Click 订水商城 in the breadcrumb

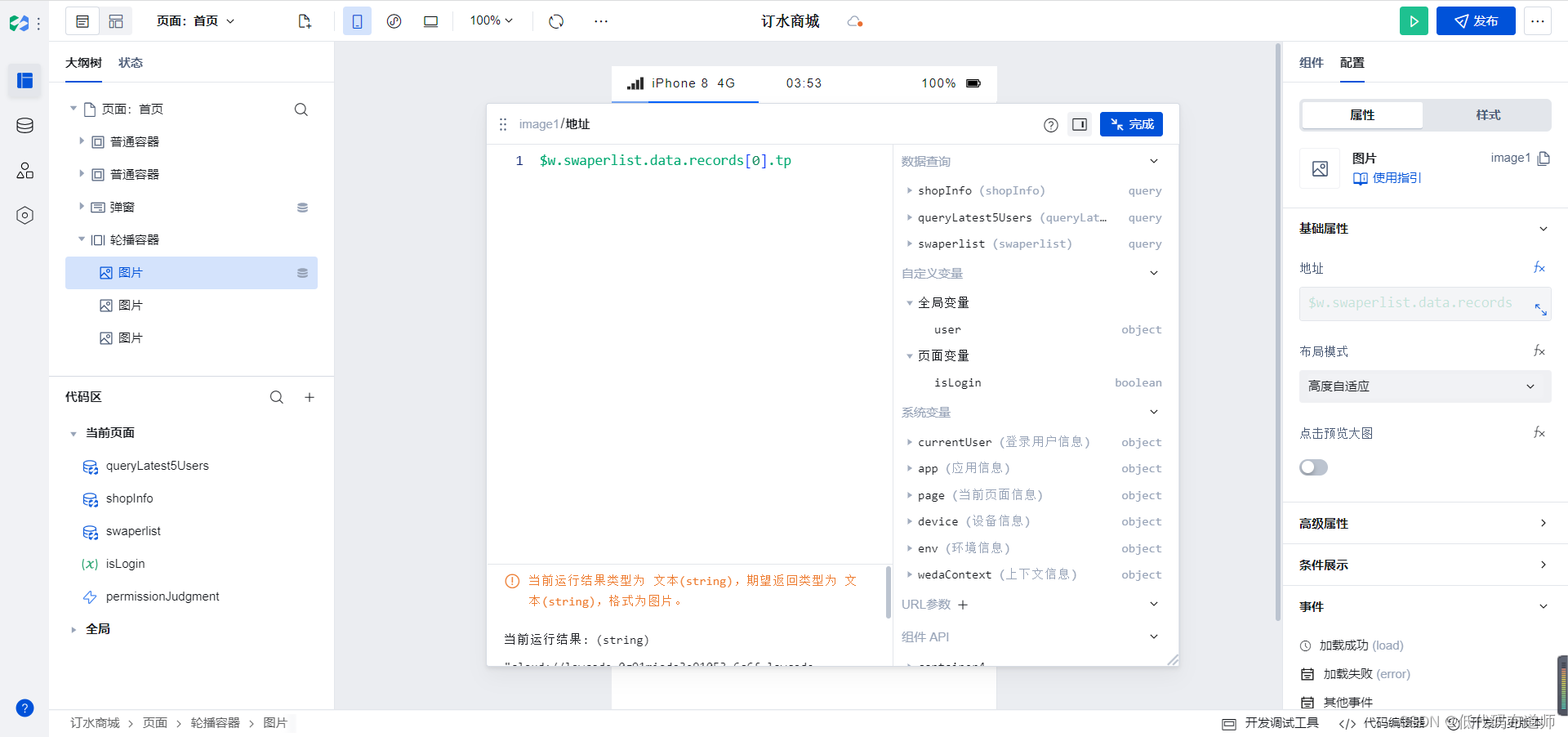pyautogui.click(x=95, y=723)
